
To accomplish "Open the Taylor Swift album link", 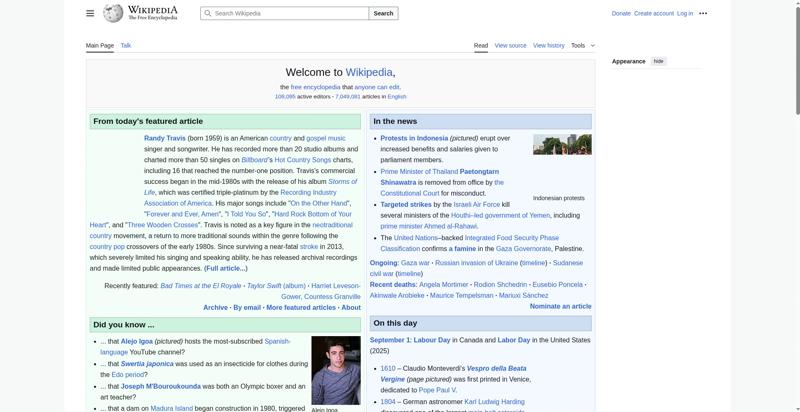I will (x=276, y=286).
